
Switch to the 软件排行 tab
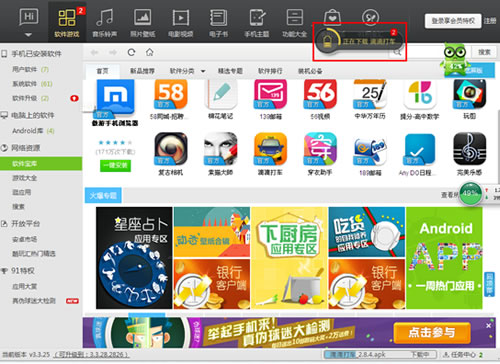270,71
